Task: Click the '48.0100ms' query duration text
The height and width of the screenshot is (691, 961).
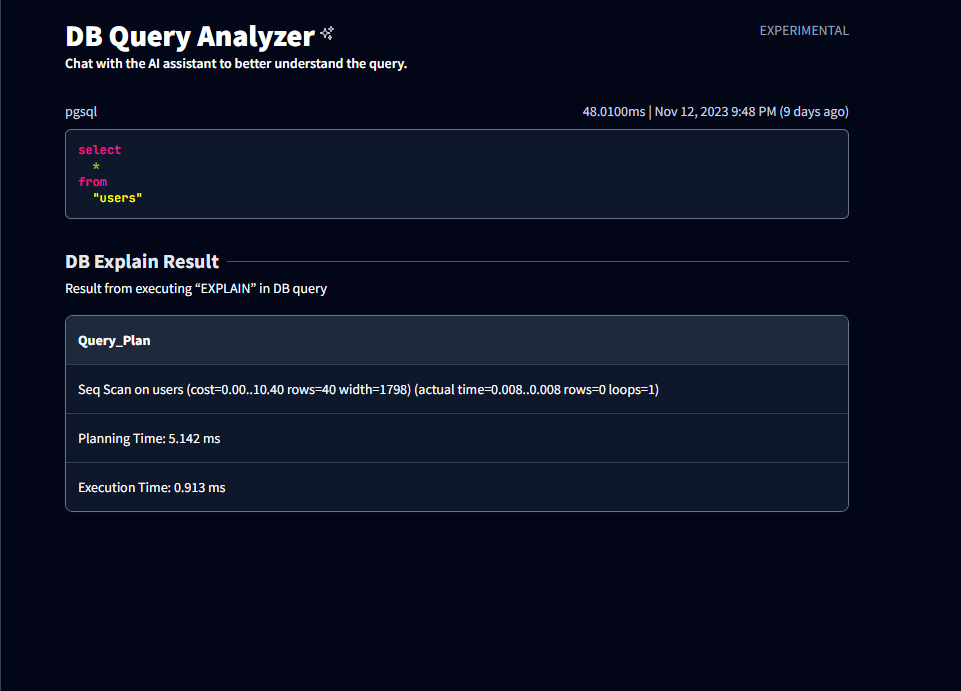Action: 613,112
